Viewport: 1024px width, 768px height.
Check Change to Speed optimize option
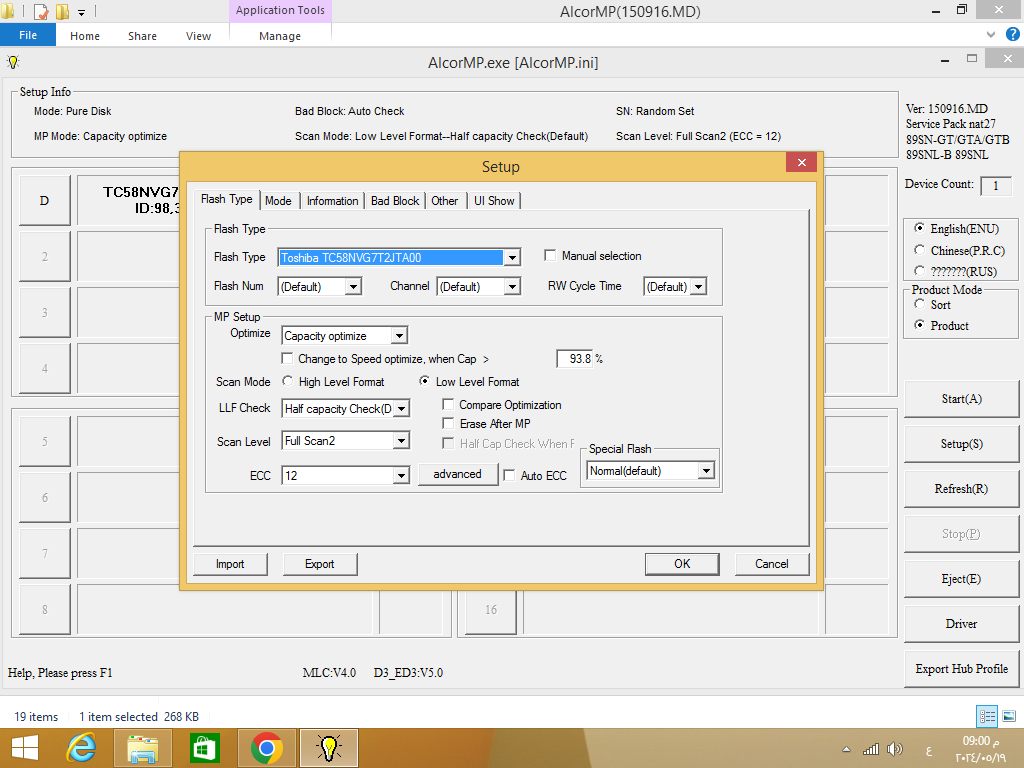(x=287, y=358)
